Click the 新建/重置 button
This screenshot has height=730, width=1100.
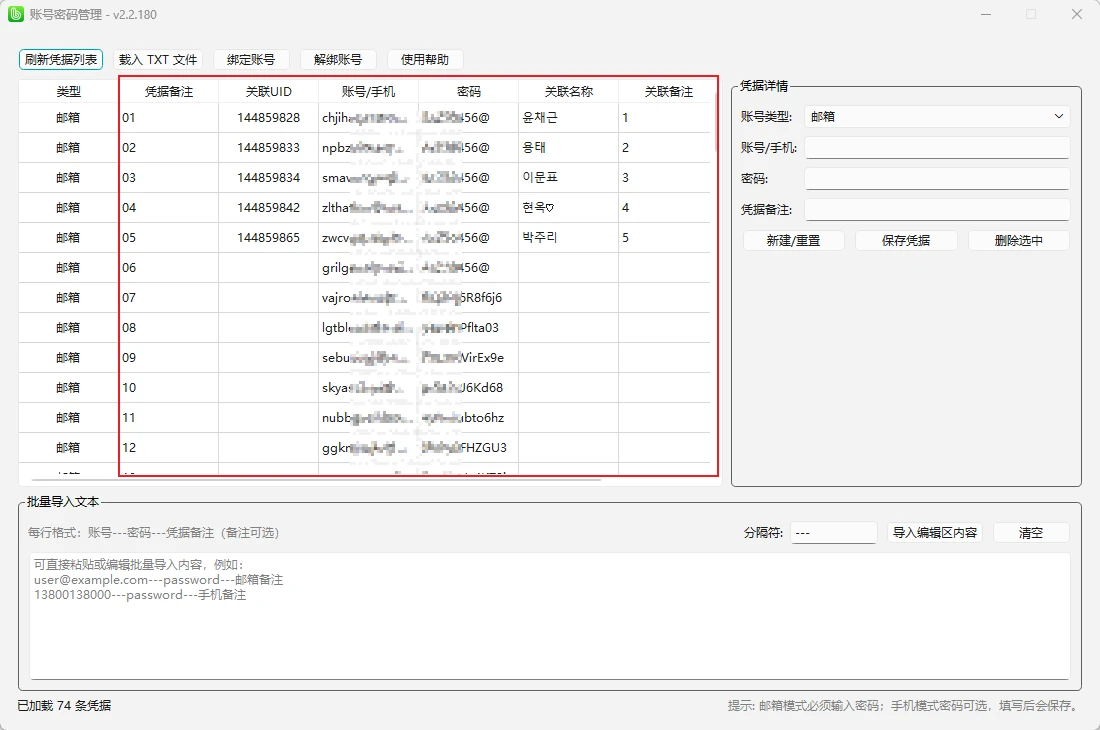(x=793, y=241)
